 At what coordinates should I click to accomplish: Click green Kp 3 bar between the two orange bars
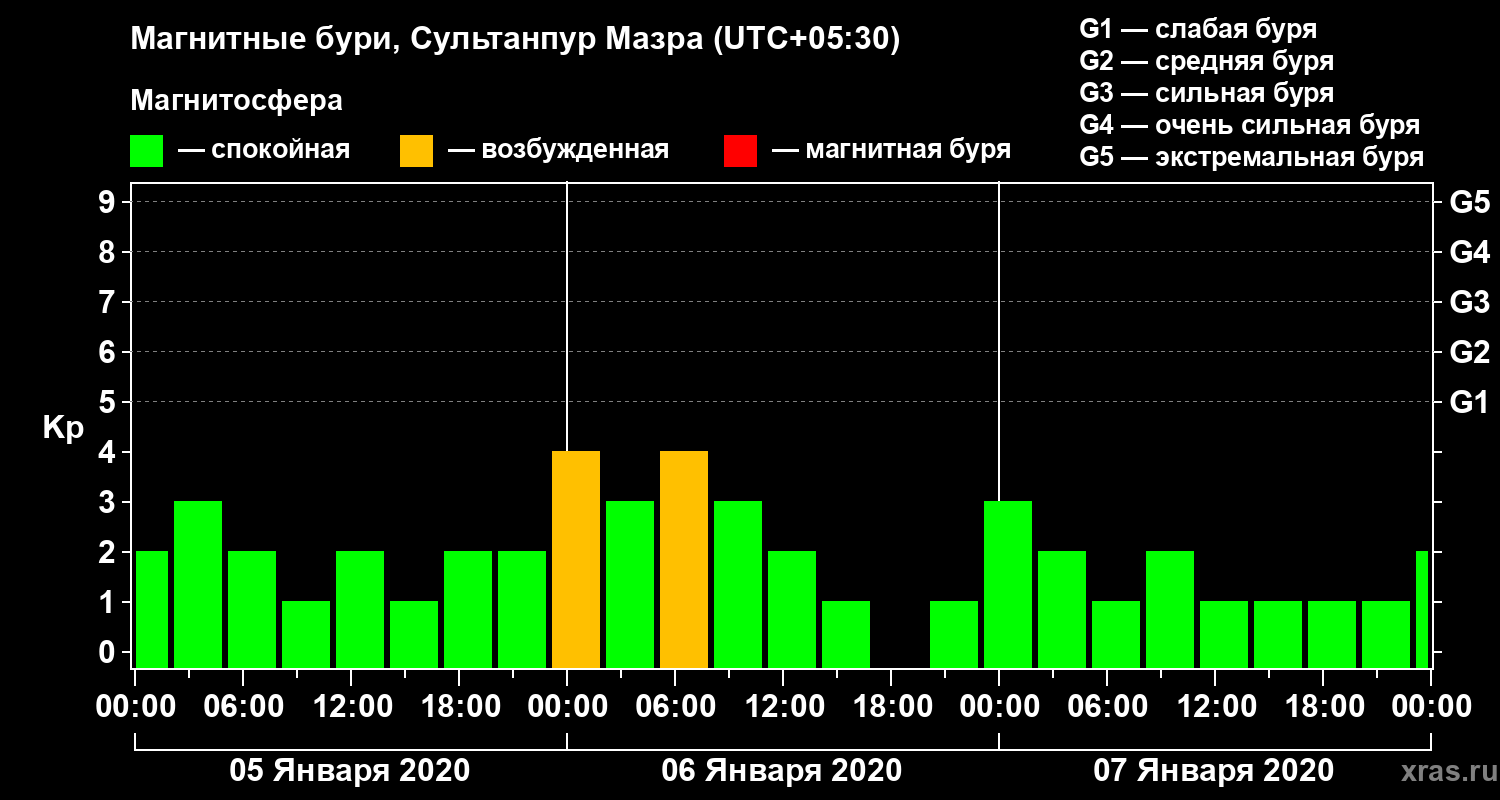[x=630, y=585]
